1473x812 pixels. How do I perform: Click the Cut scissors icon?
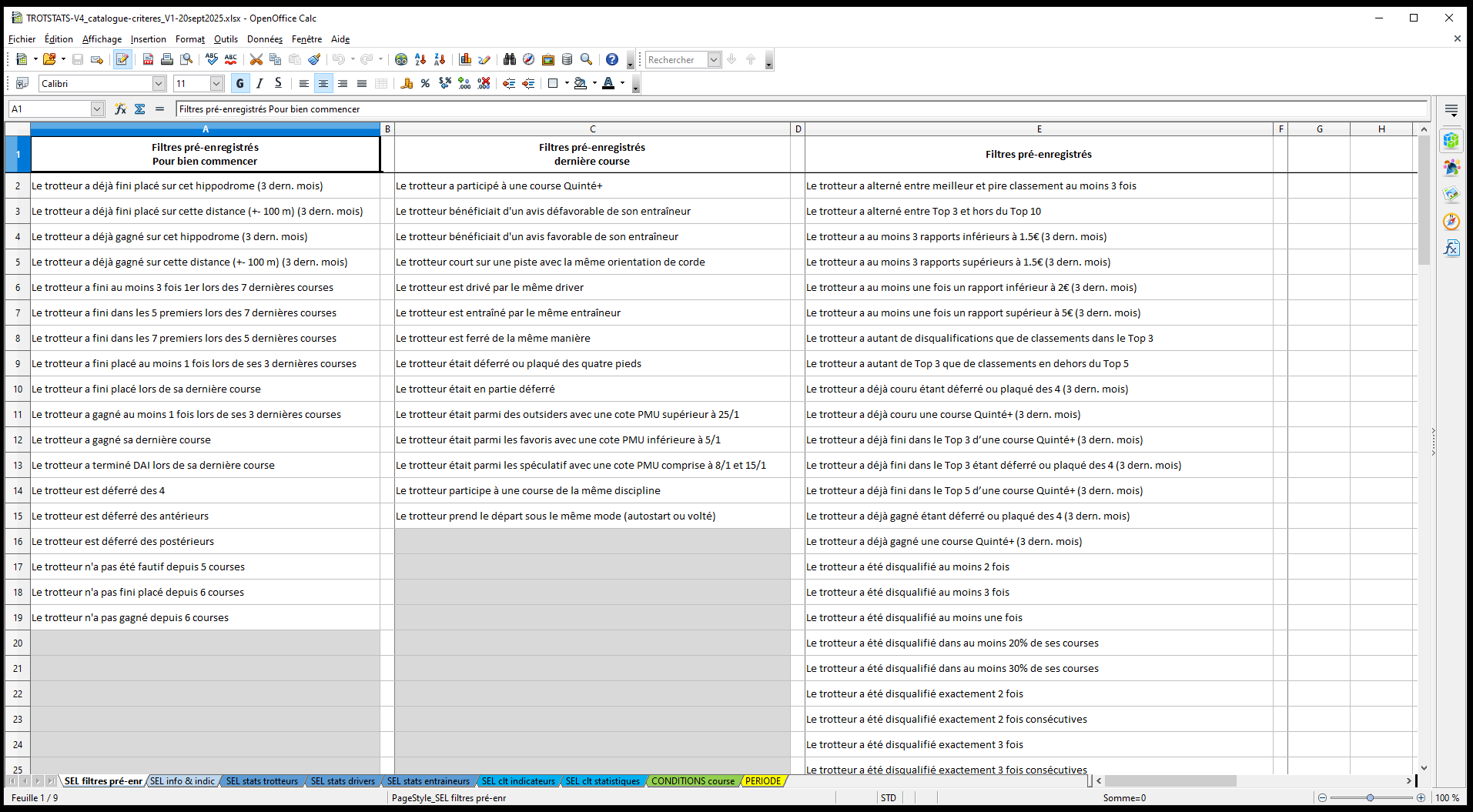[256, 59]
